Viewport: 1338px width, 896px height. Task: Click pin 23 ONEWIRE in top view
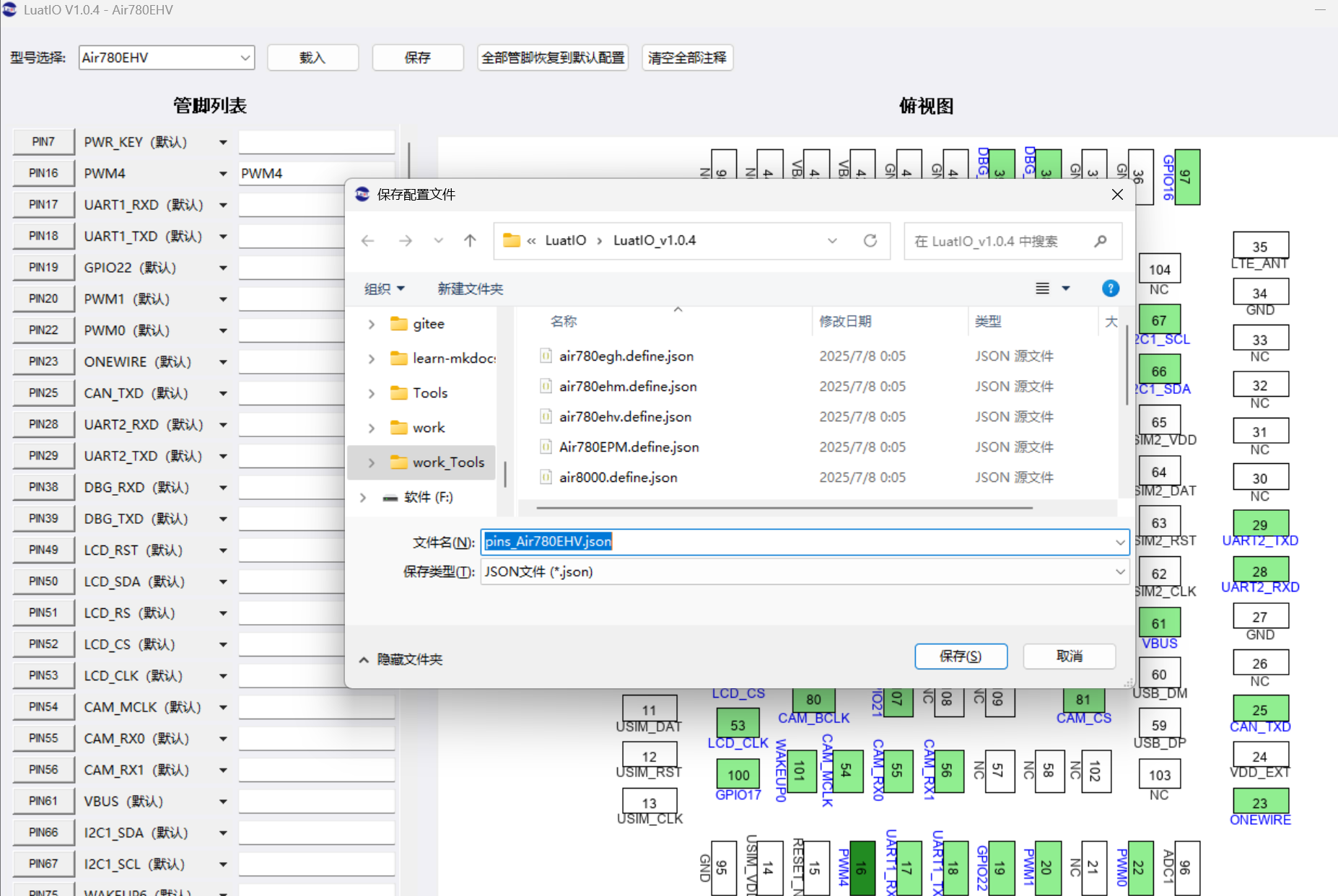click(x=1260, y=802)
